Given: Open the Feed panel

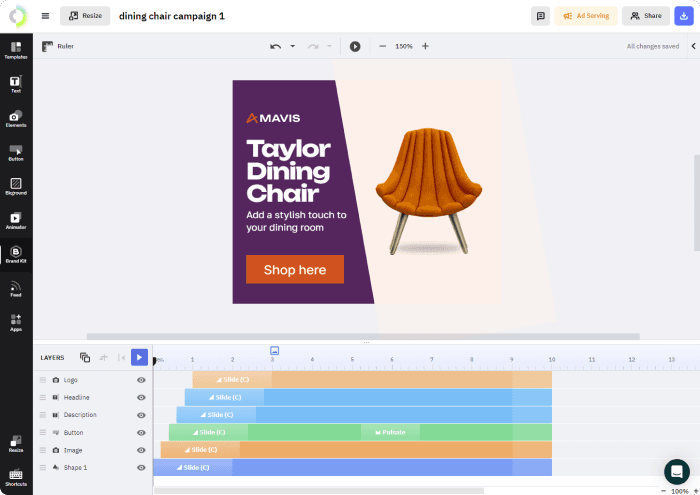Looking at the screenshot, I should 15,288.
